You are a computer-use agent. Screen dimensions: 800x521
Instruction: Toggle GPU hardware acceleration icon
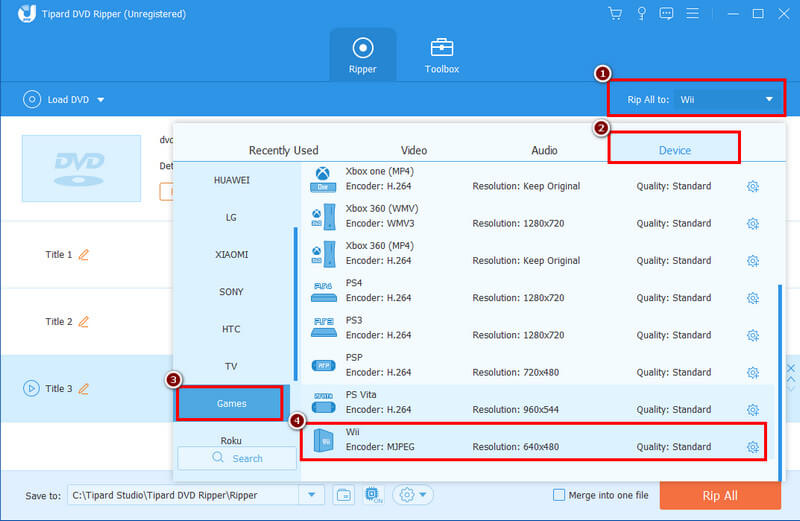(374, 495)
